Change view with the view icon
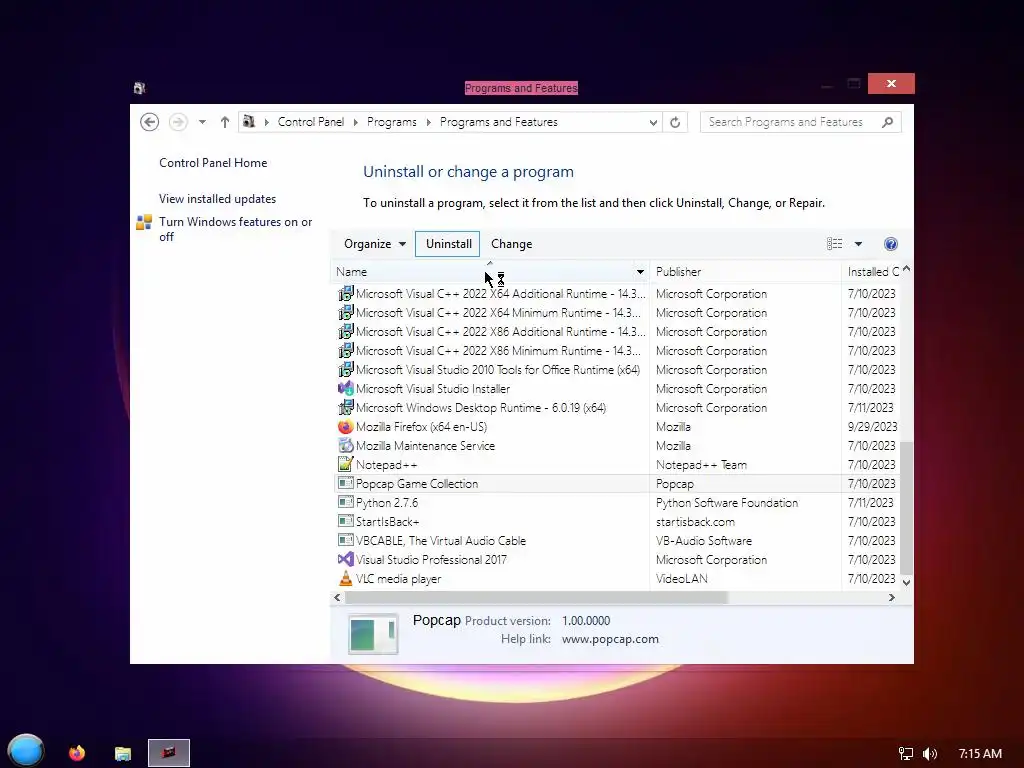Screen dimensions: 1024x768 click(x=835, y=244)
